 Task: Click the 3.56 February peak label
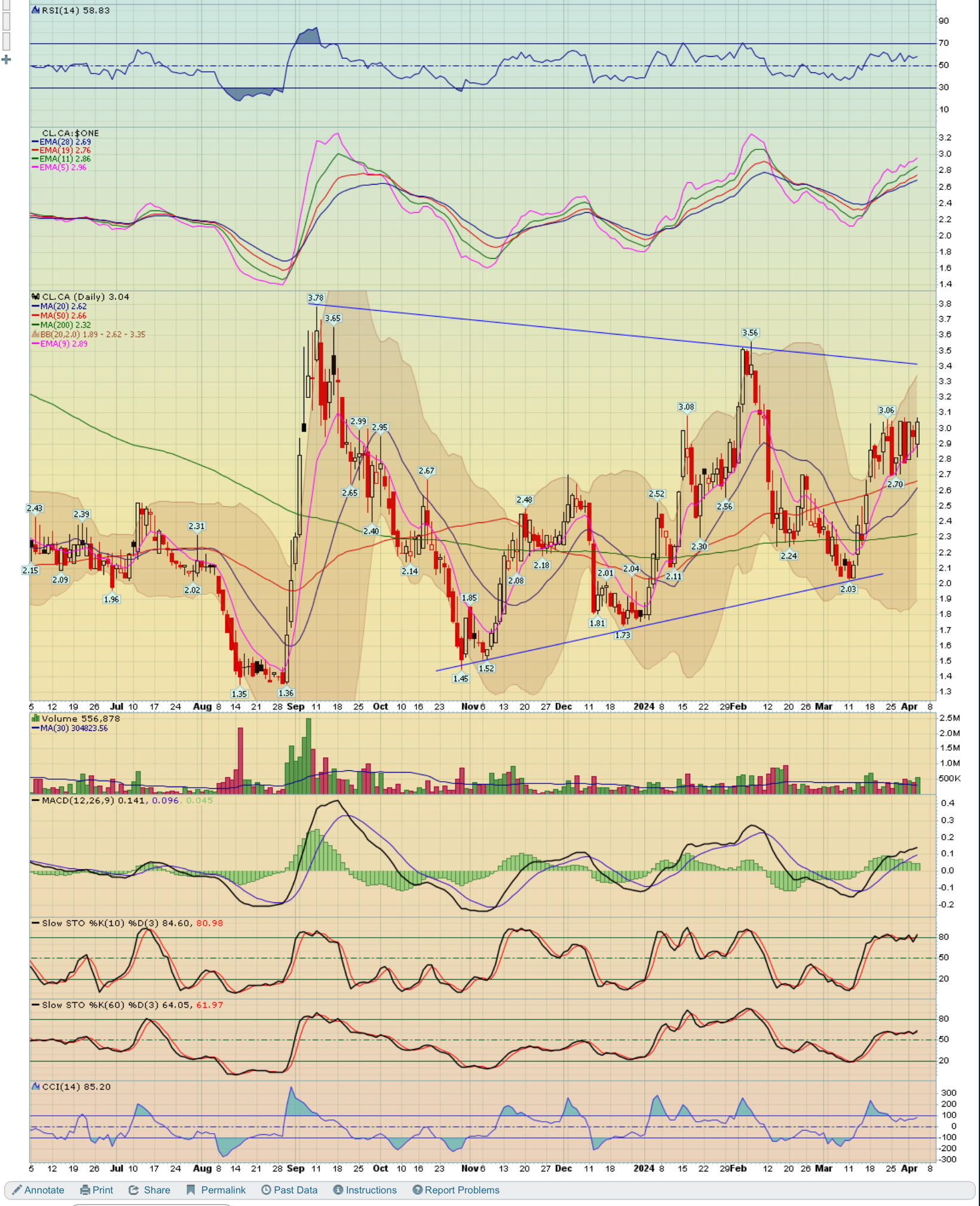click(750, 333)
